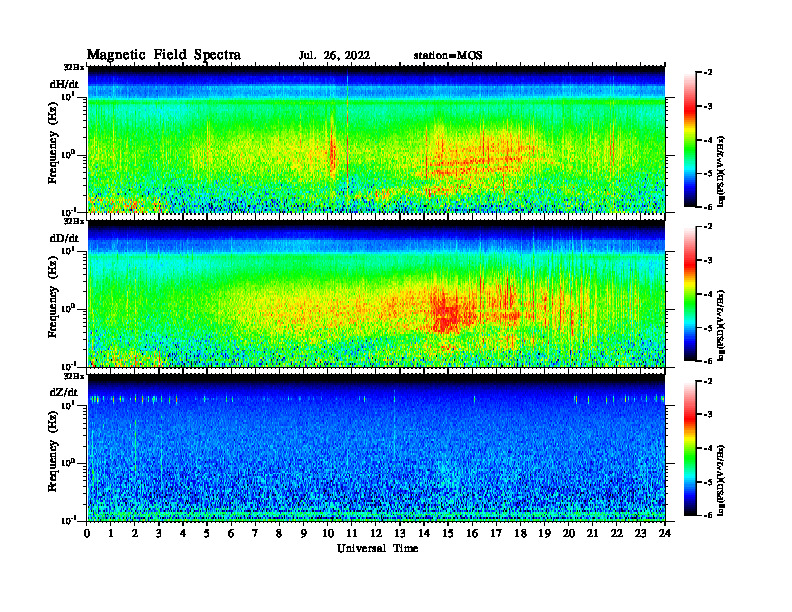Click hour 6 on the Universal Time axis

(x=231, y=533)
